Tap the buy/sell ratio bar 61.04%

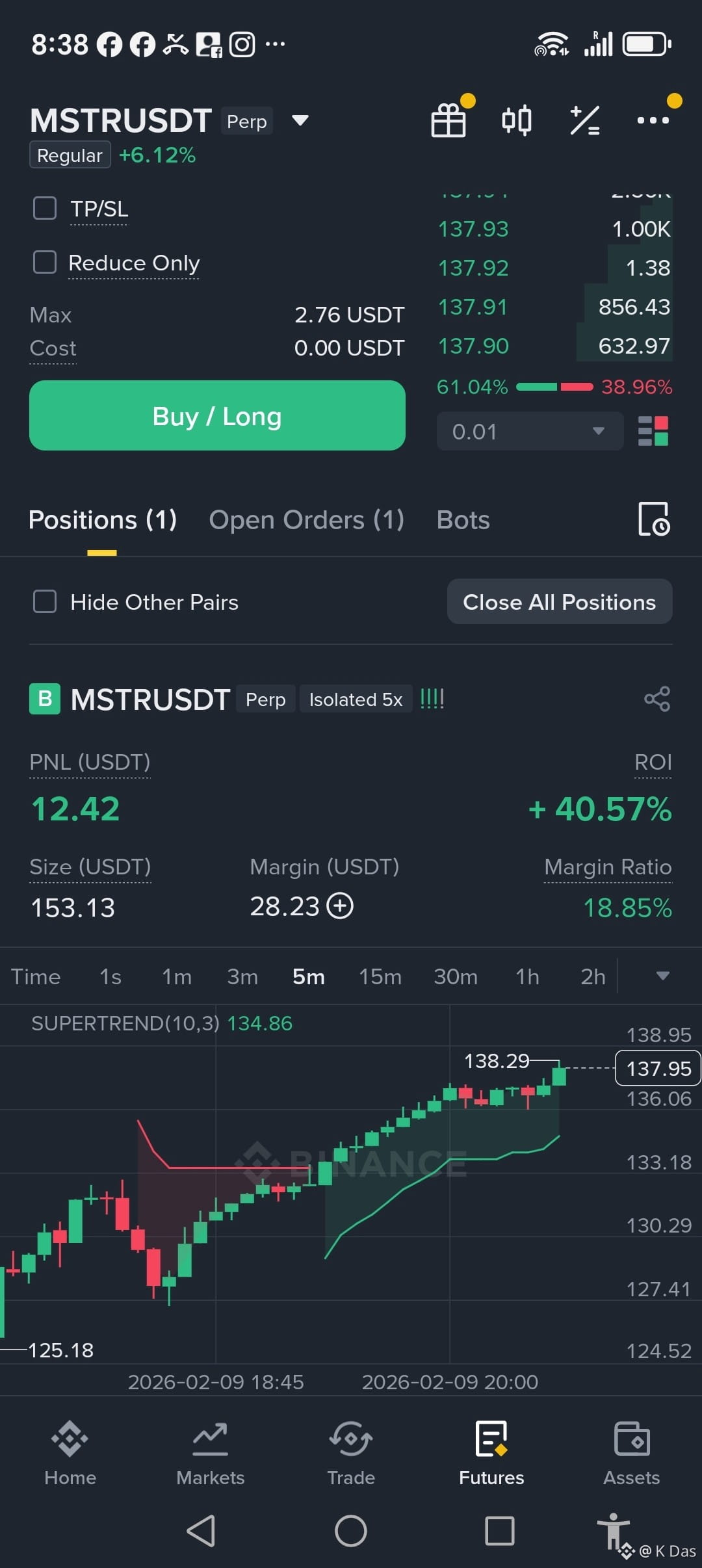click(x=554, y=387)
